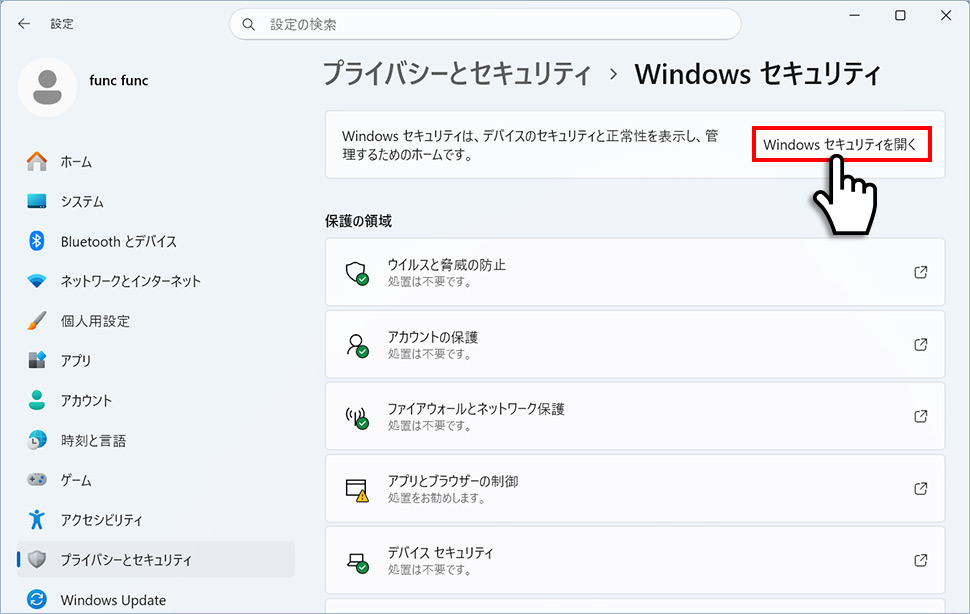
Task: Open システム settings category
Action: pyautogui.click(x=156, y=201)
